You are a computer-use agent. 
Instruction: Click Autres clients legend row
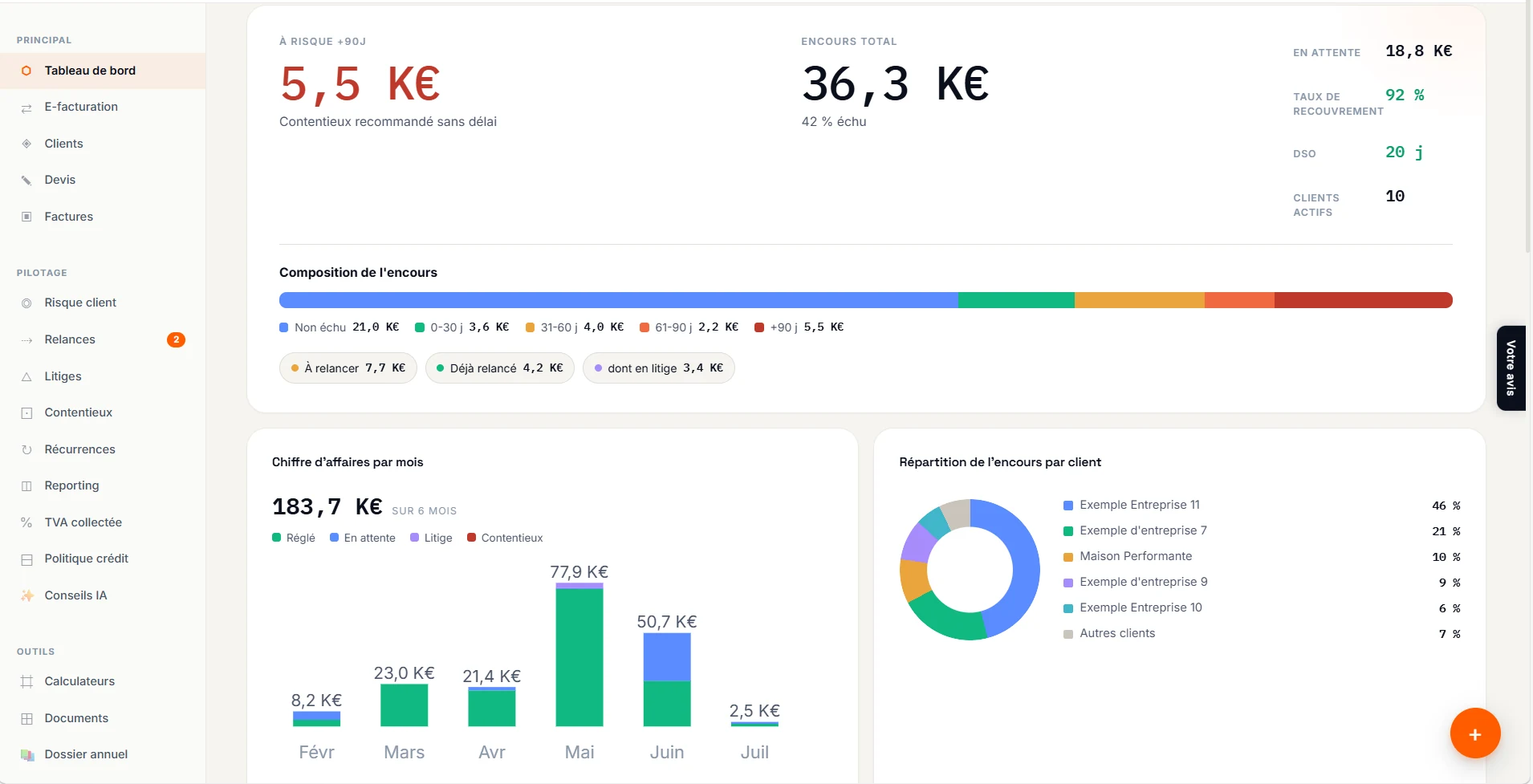tap(1262, 633)
